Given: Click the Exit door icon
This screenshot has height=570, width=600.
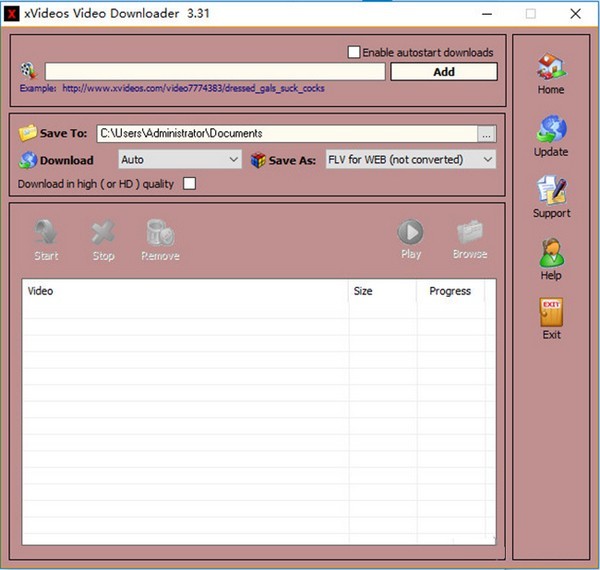Looking at the screenshot, I should pos(551,312).
